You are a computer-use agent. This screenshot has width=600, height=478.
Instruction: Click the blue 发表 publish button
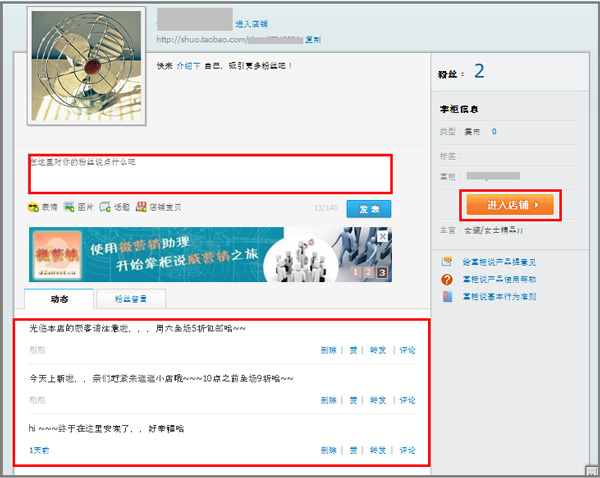click(x=369, y=209)
